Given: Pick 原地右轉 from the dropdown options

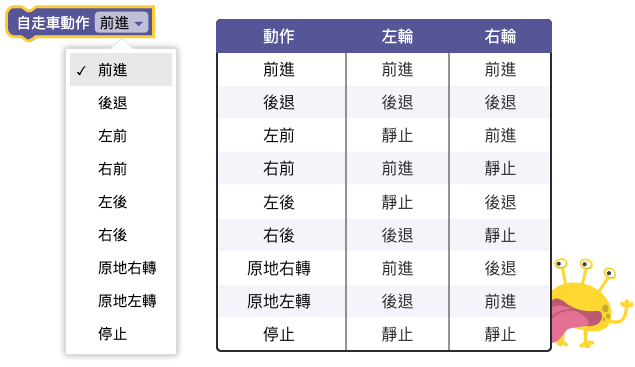Looking at the screenshot, I should tap(121, 268).
